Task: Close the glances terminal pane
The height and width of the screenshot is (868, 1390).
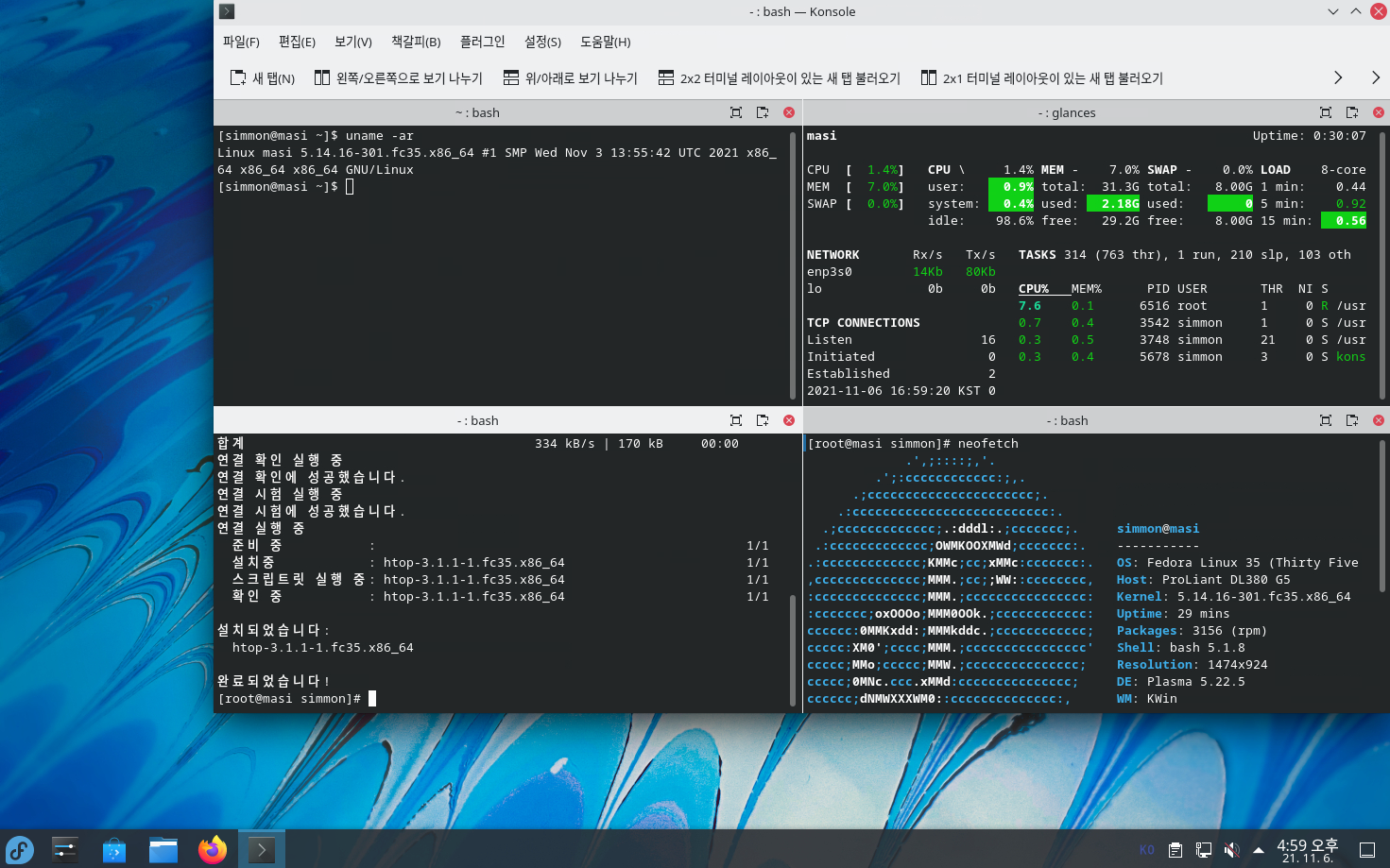Action: click(x=1379, y=112)
